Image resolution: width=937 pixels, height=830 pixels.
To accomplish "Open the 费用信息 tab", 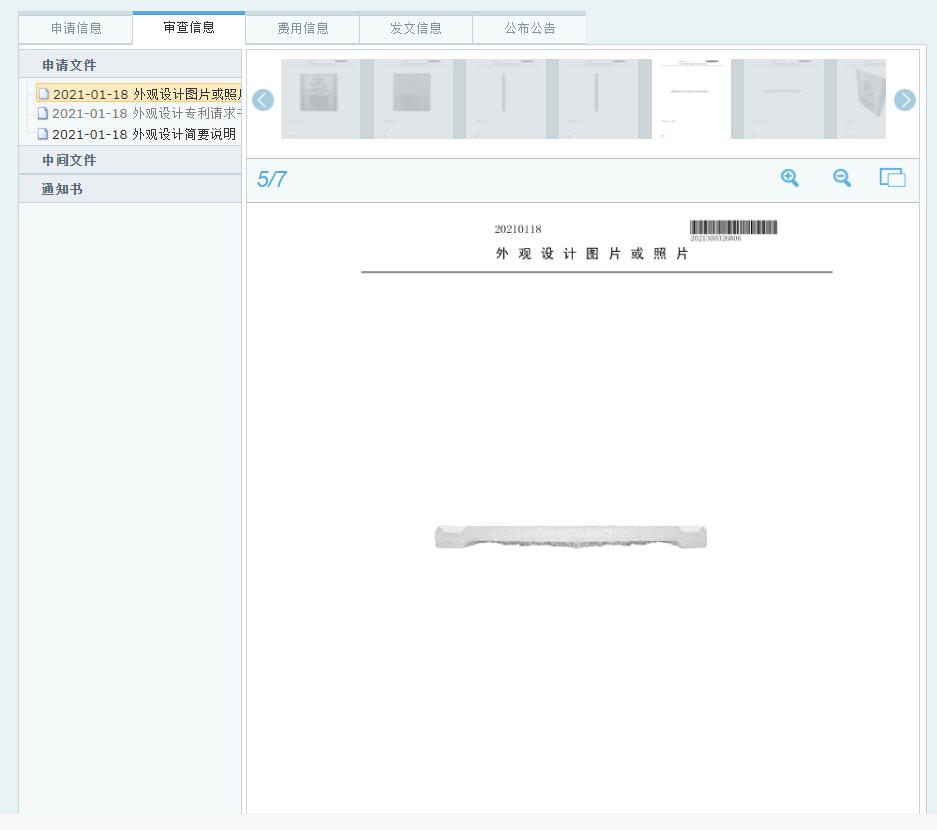I will point(303,28).
